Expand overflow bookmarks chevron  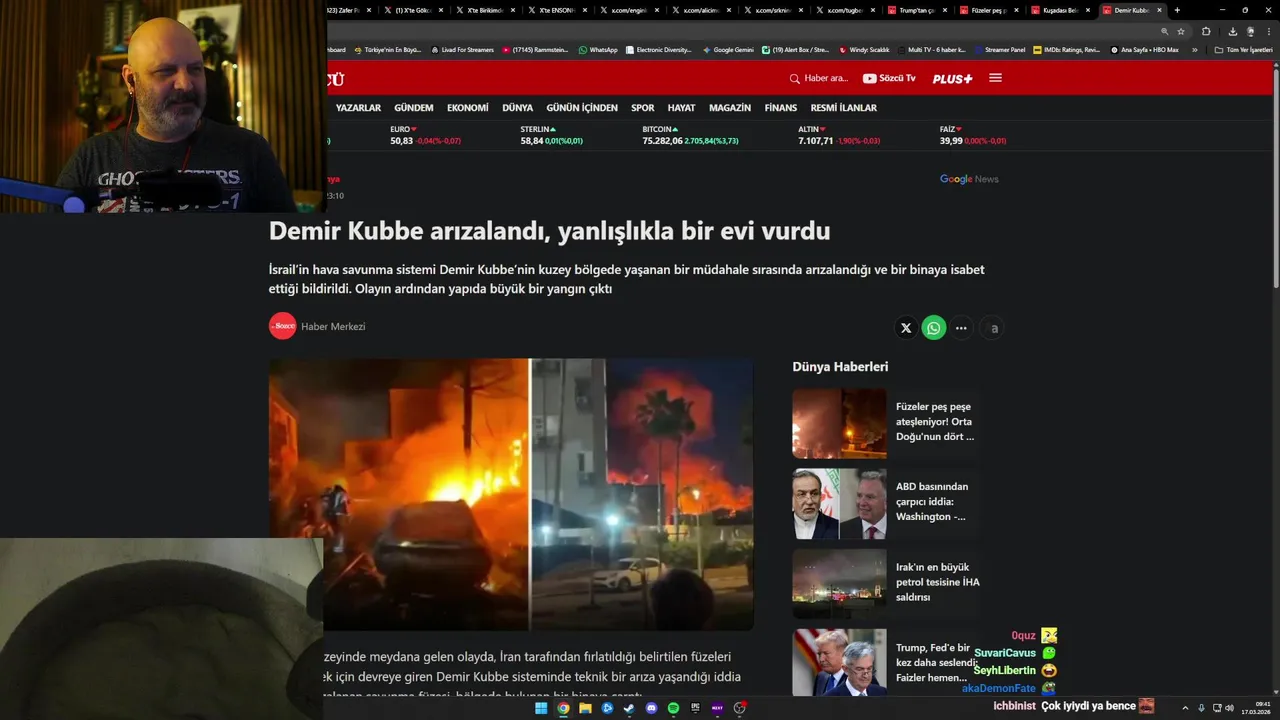click(1194, 50)
